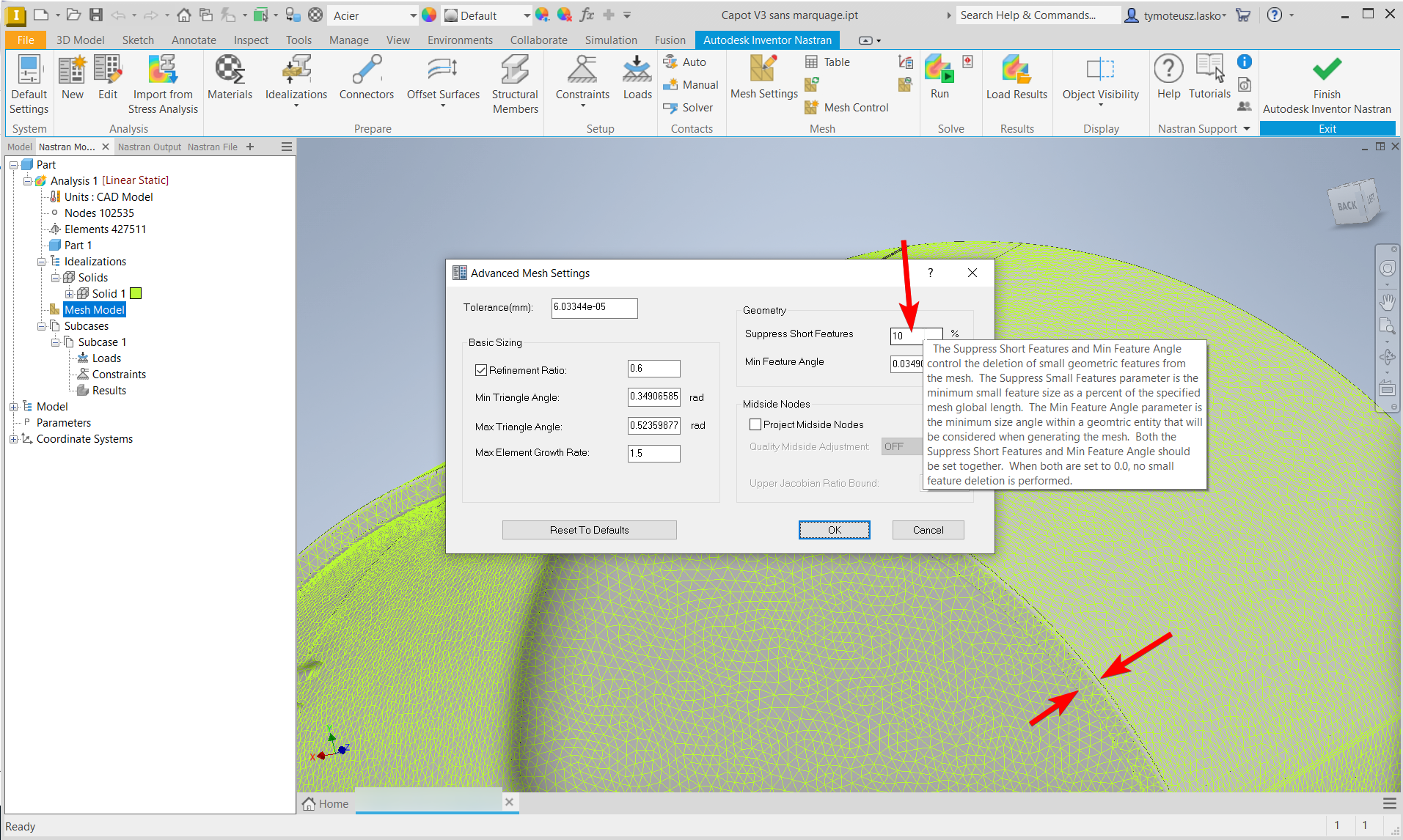Select Structural Members tool

(515, 85)
